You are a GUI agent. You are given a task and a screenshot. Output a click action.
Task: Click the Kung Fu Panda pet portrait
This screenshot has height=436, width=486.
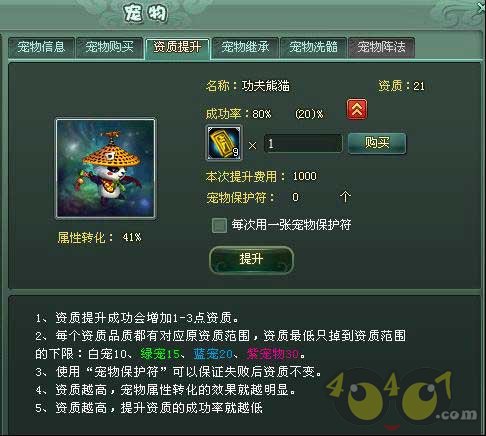105,168
